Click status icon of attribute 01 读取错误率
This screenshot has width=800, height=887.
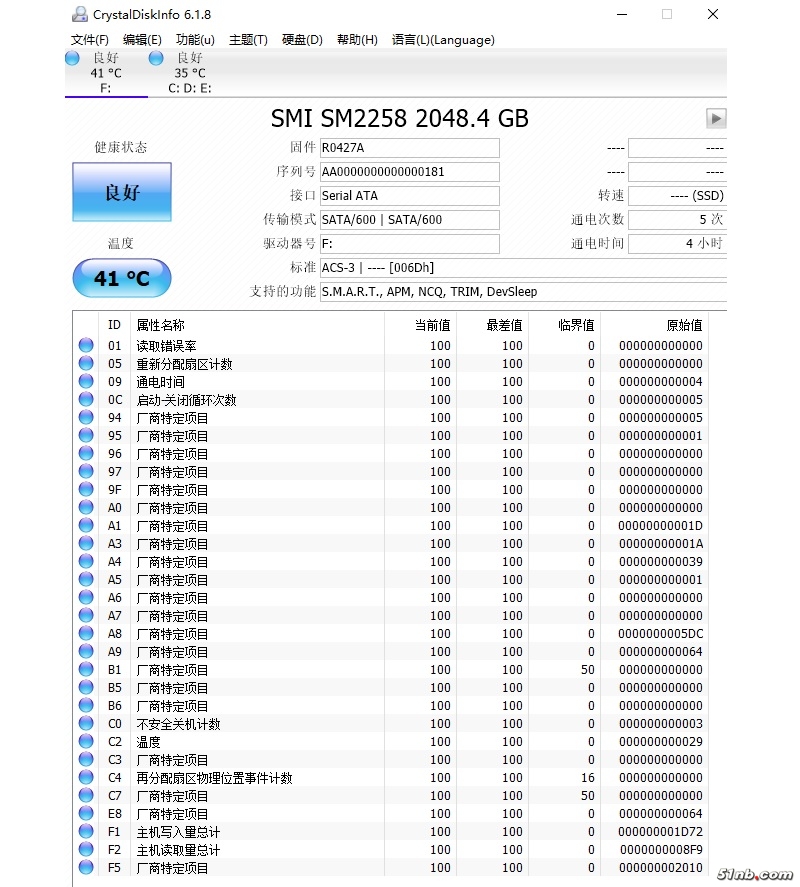(86, 346)
